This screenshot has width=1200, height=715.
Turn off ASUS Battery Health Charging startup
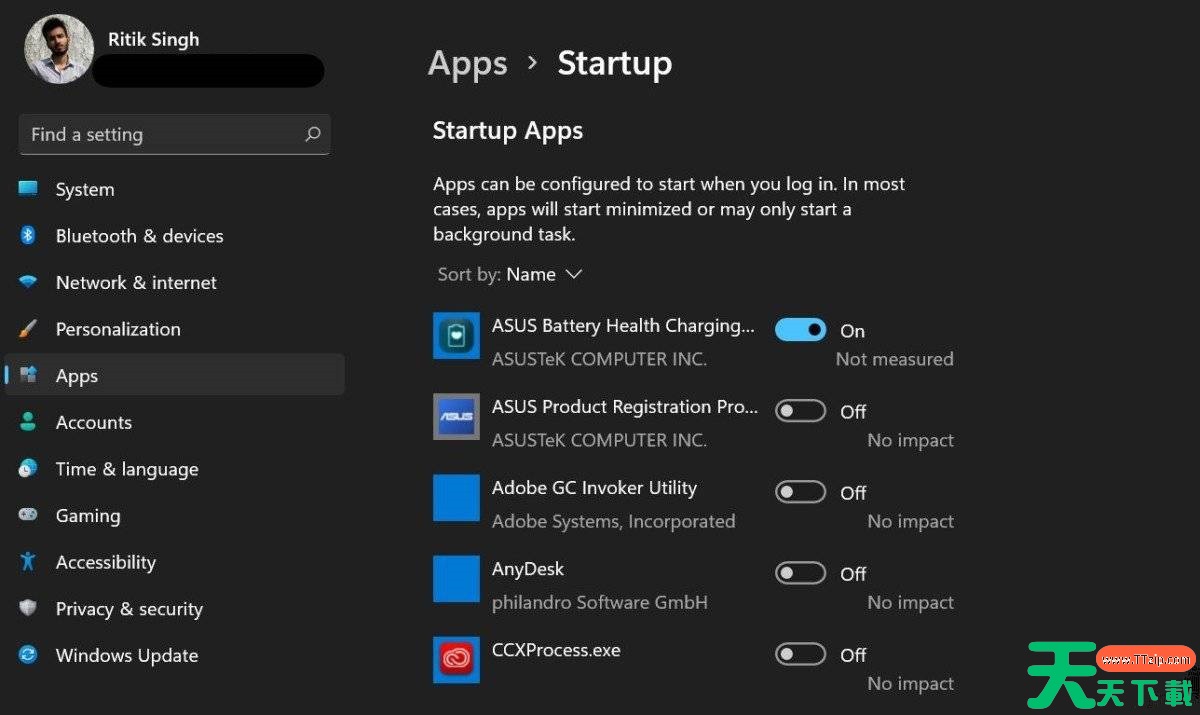(801, 329)
